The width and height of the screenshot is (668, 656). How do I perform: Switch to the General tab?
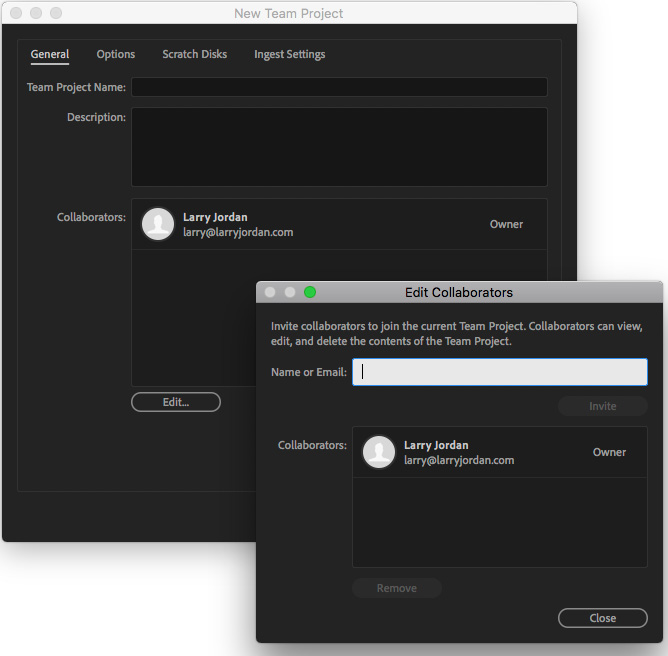click(x=49, y=55)
